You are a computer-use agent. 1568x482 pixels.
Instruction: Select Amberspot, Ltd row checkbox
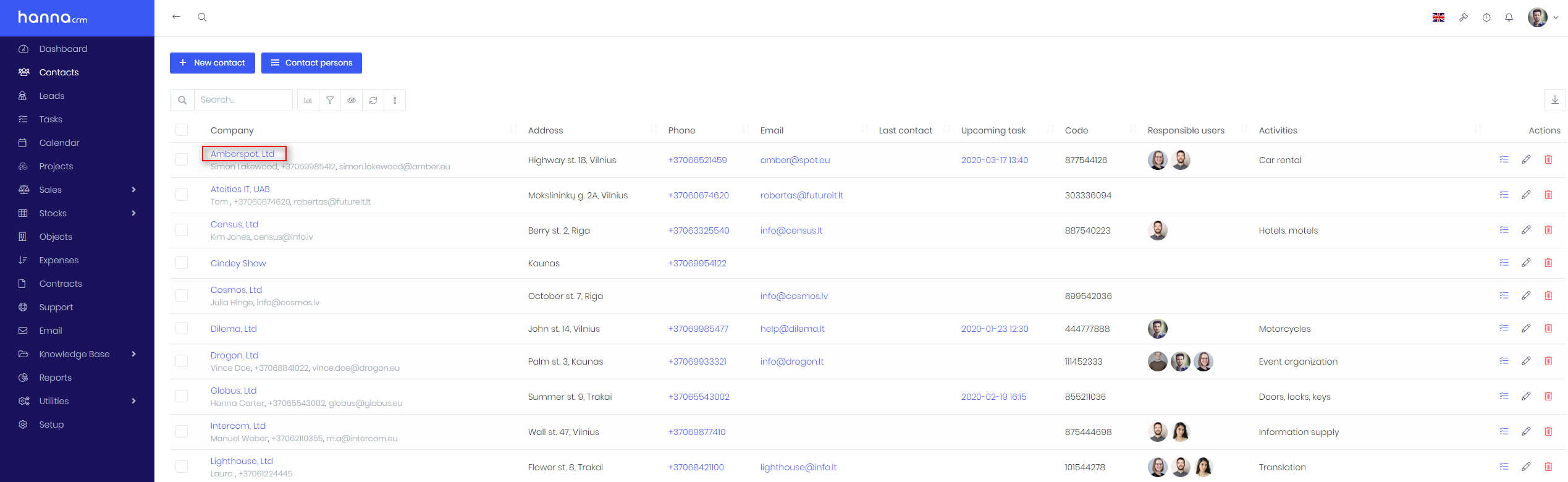[x=182, y=159]
